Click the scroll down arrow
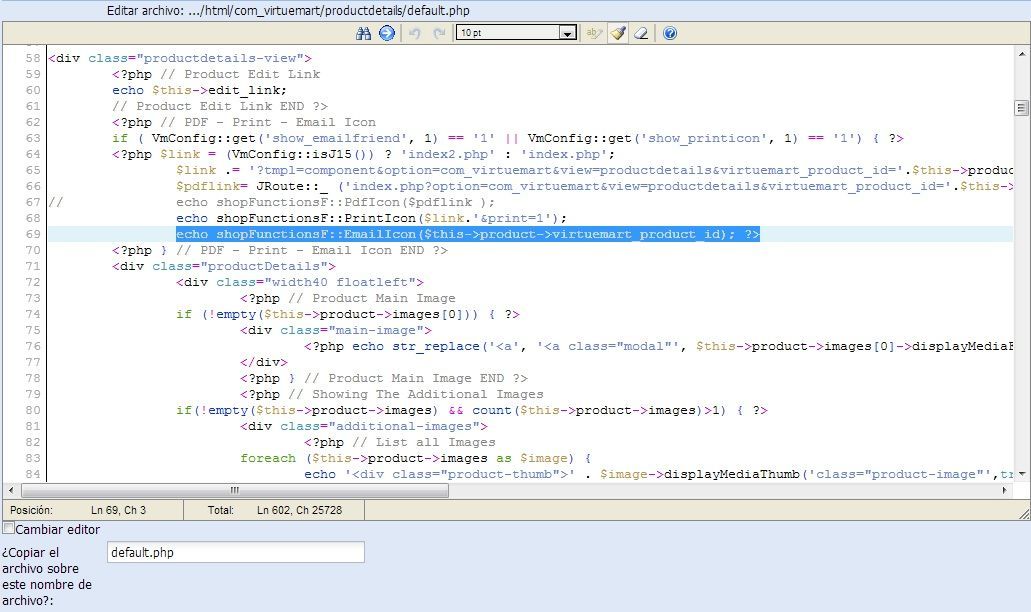Image resolution: width=1031 pixels, height=612 pixels. click(1021, 474)
